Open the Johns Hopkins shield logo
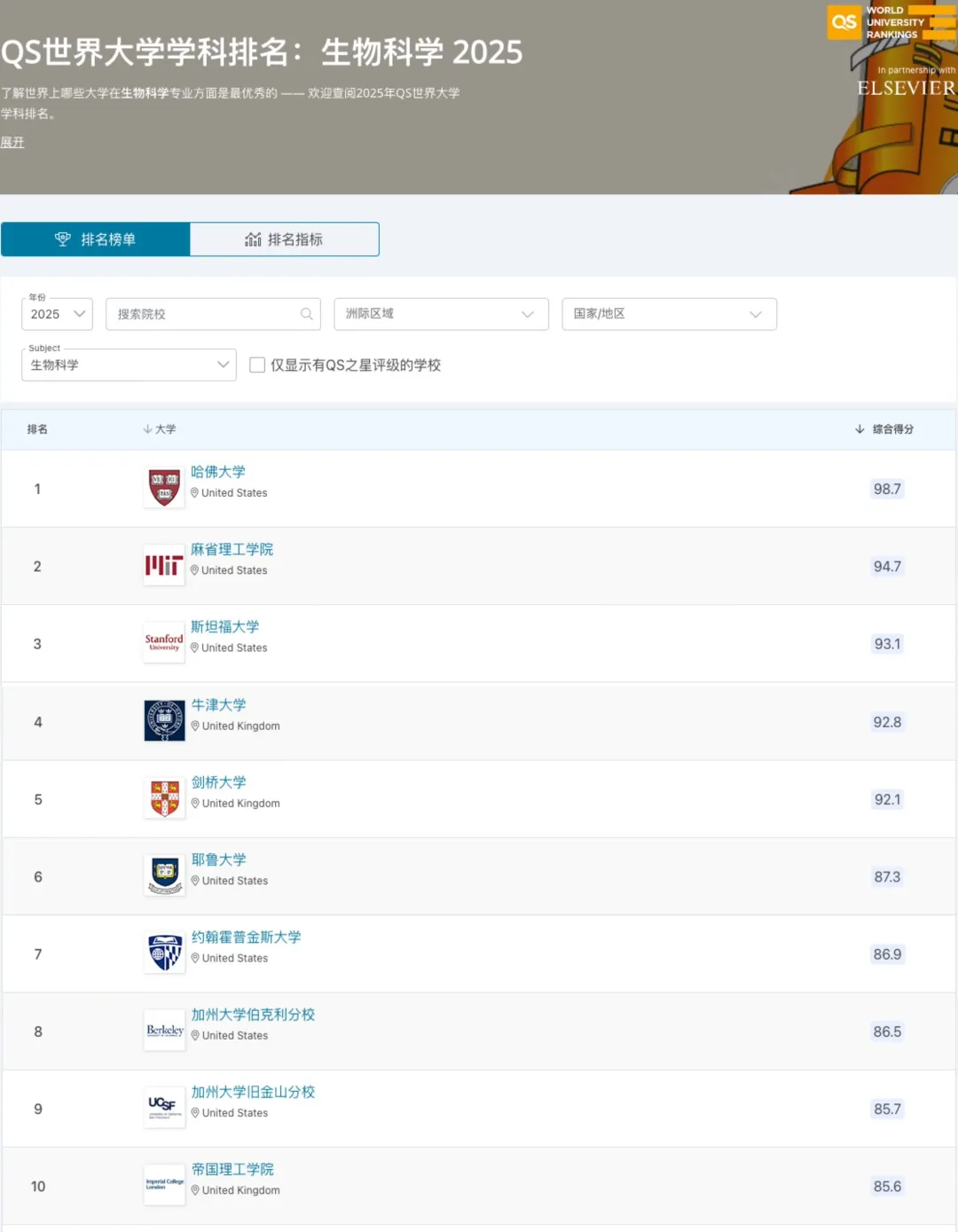Screen dimensions: 958x1232 click(x=165, y=953)
